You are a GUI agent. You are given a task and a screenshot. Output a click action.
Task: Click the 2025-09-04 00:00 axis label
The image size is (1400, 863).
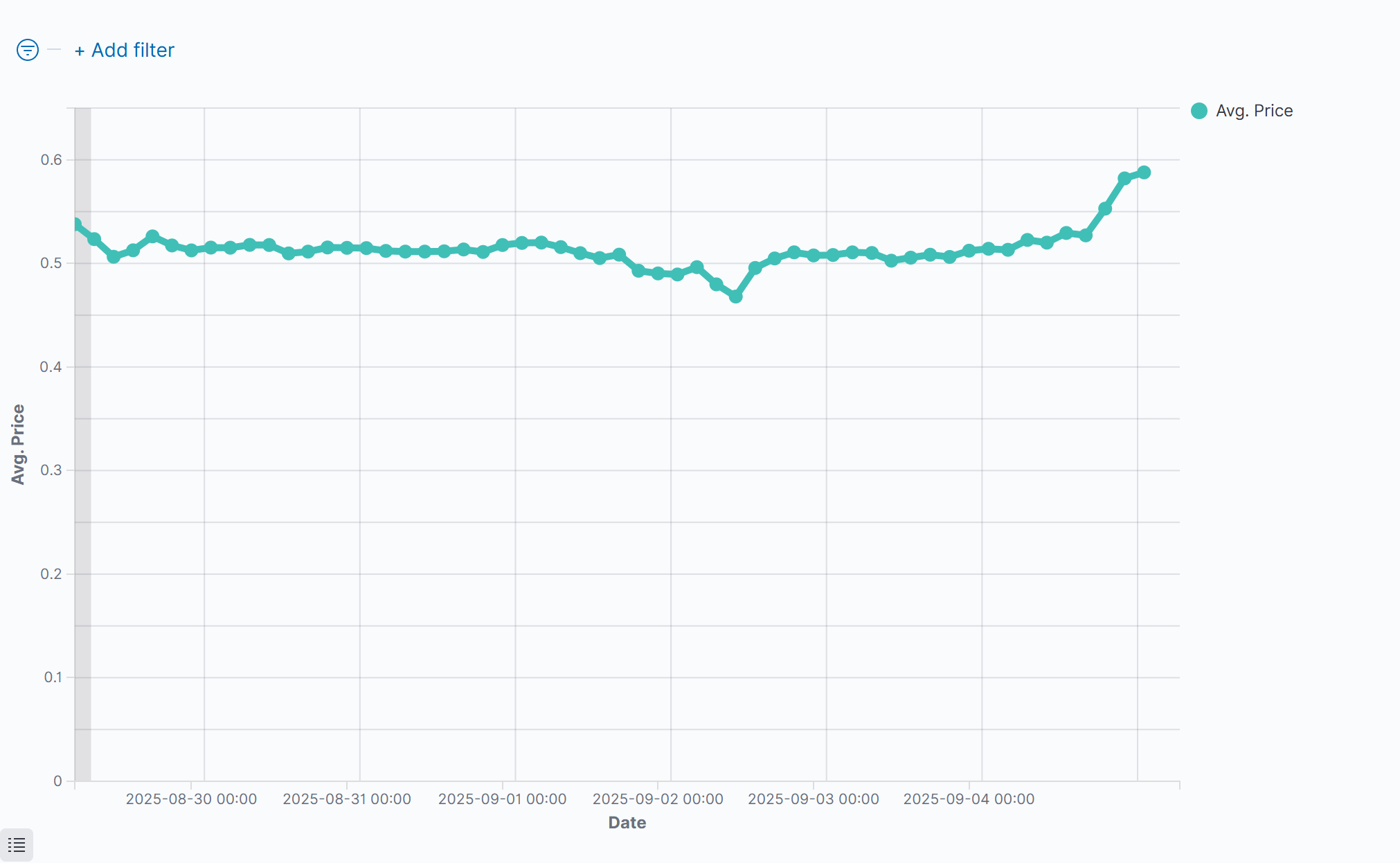click(969, 799)
